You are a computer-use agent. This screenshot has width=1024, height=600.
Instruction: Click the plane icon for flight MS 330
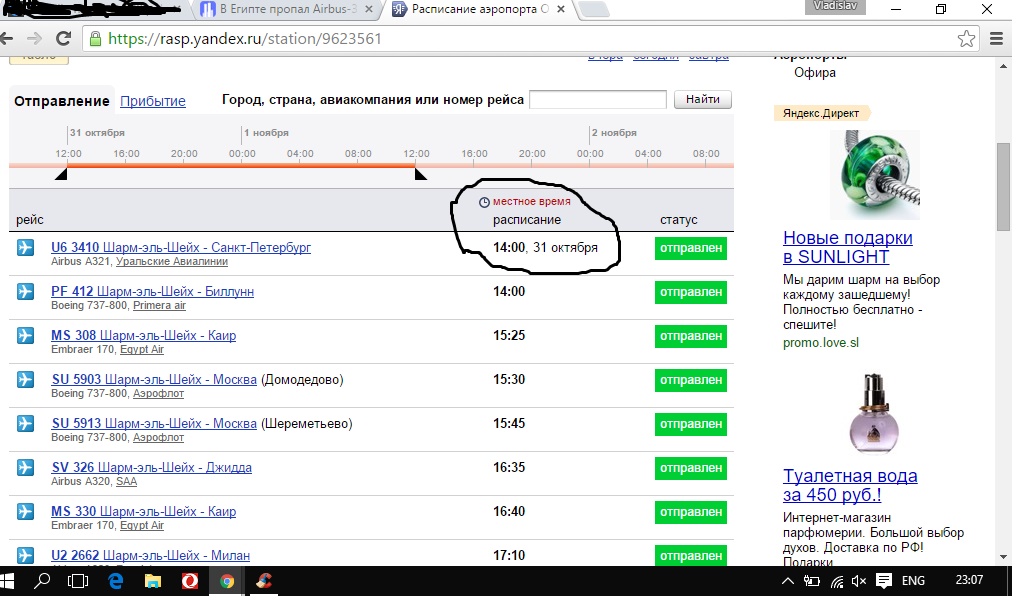coord(25,511)
